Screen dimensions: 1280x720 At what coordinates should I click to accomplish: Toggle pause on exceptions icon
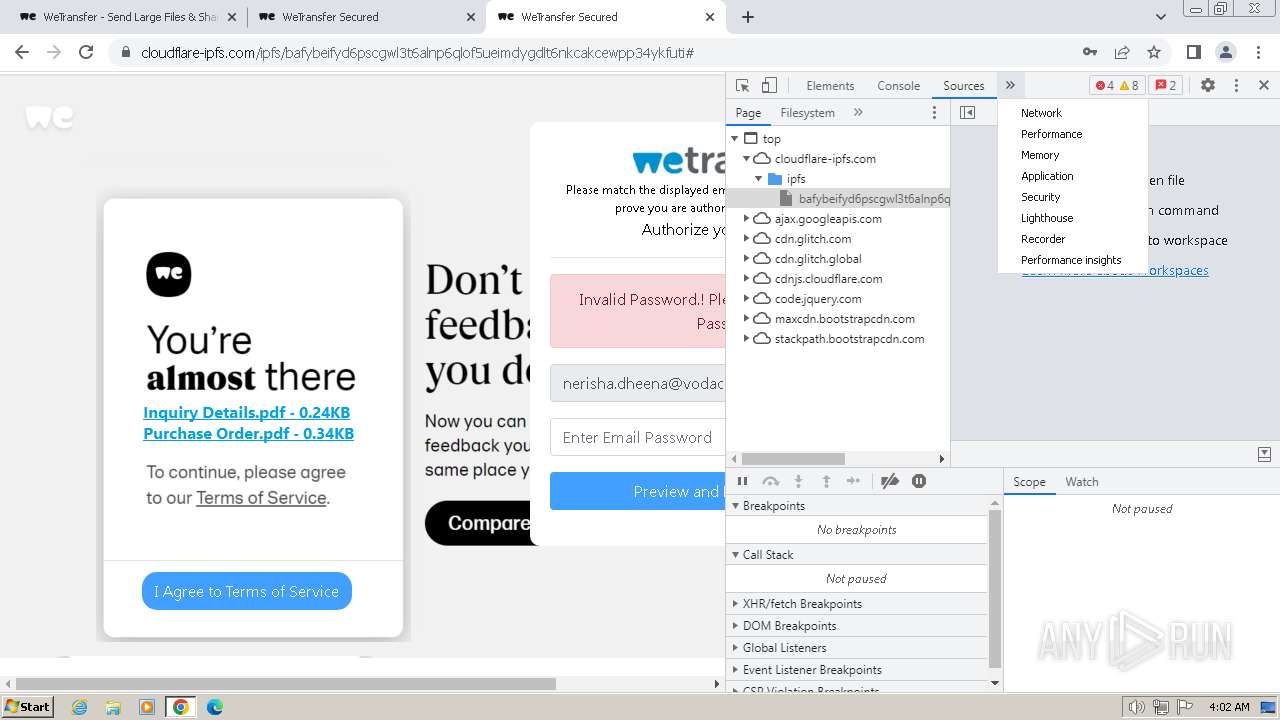(x=919, y=481)
